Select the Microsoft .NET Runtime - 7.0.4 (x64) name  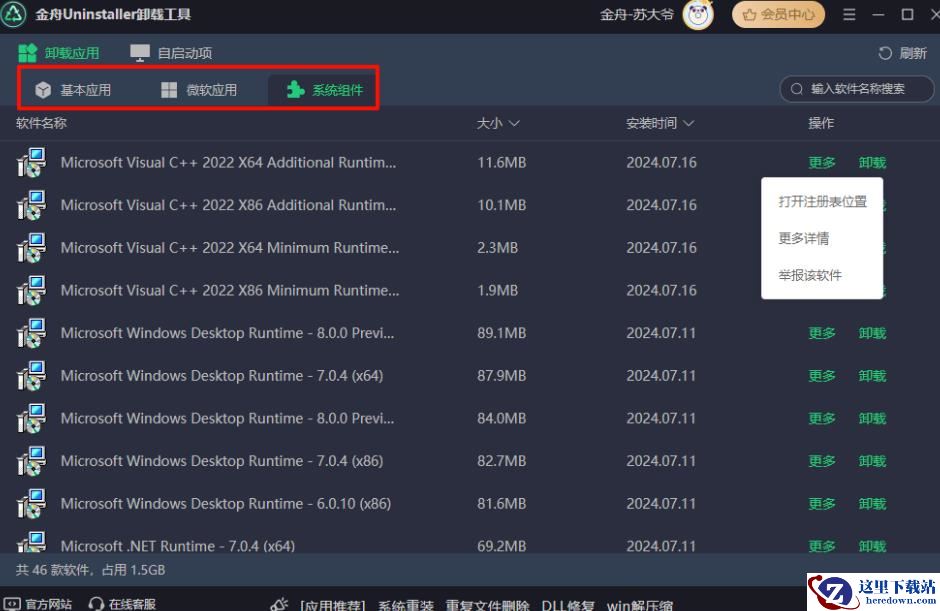tap(177, 546)
